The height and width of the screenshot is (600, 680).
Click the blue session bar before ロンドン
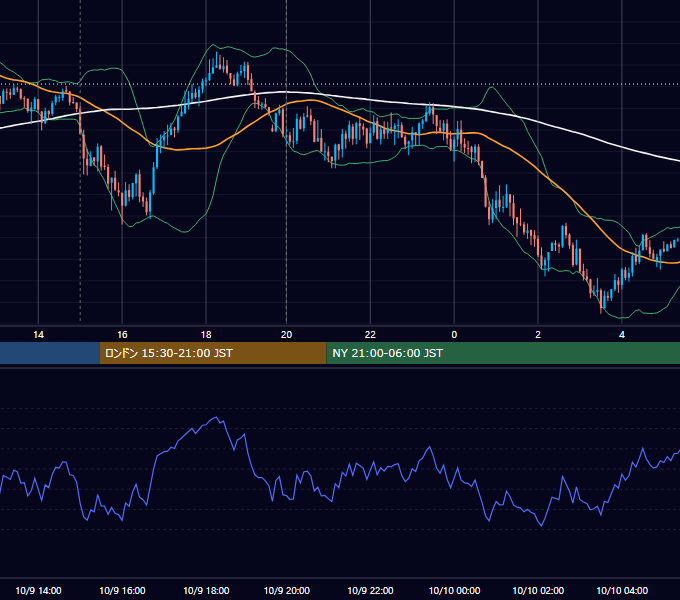[x=49, y=353]
